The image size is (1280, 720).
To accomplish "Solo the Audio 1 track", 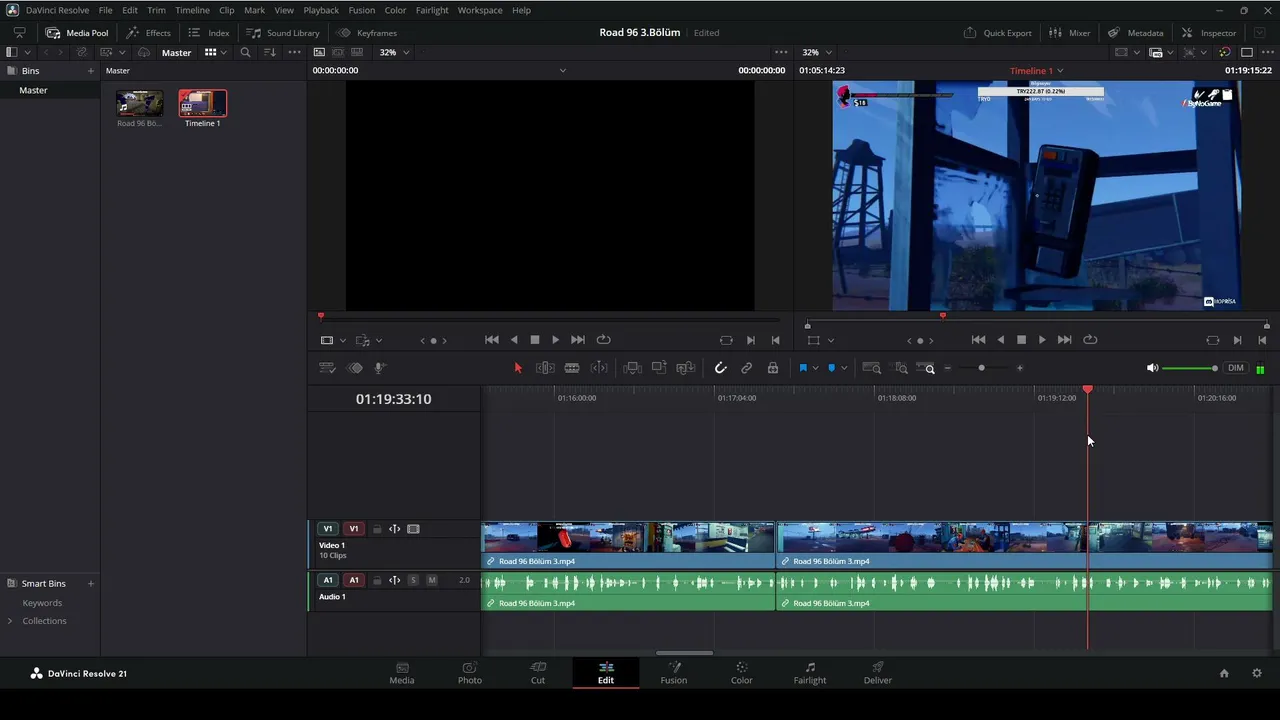I will (413, 580).
